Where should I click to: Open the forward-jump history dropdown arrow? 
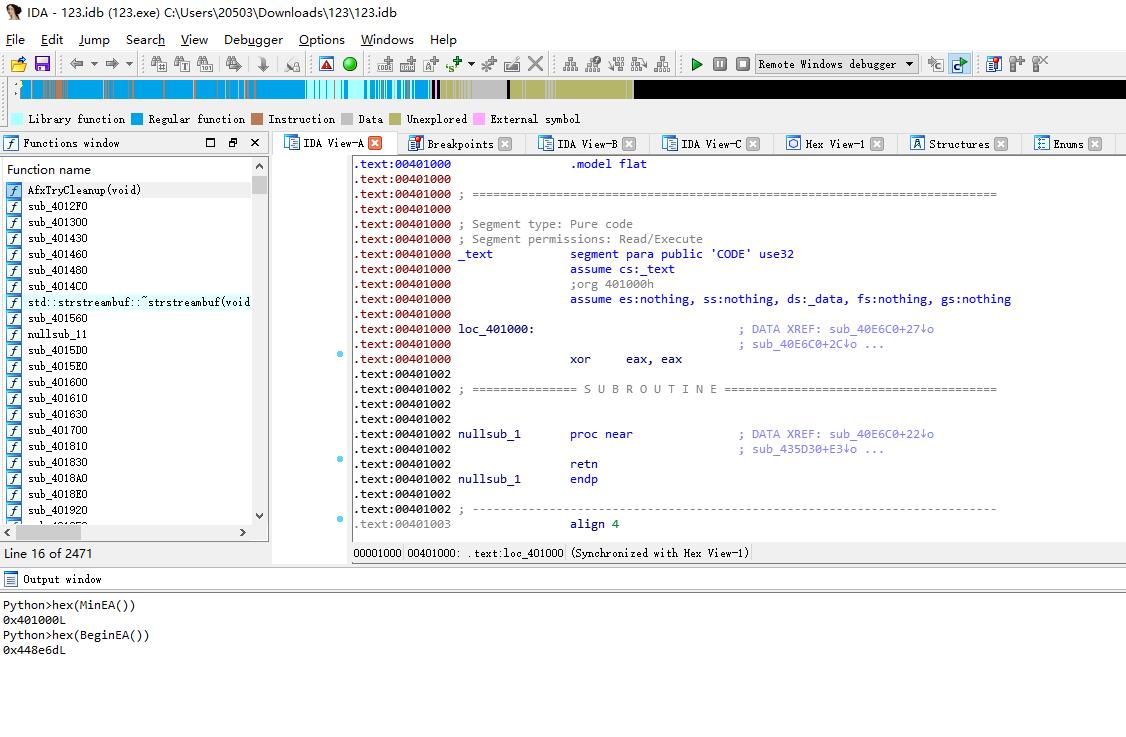tap(129, 64)
